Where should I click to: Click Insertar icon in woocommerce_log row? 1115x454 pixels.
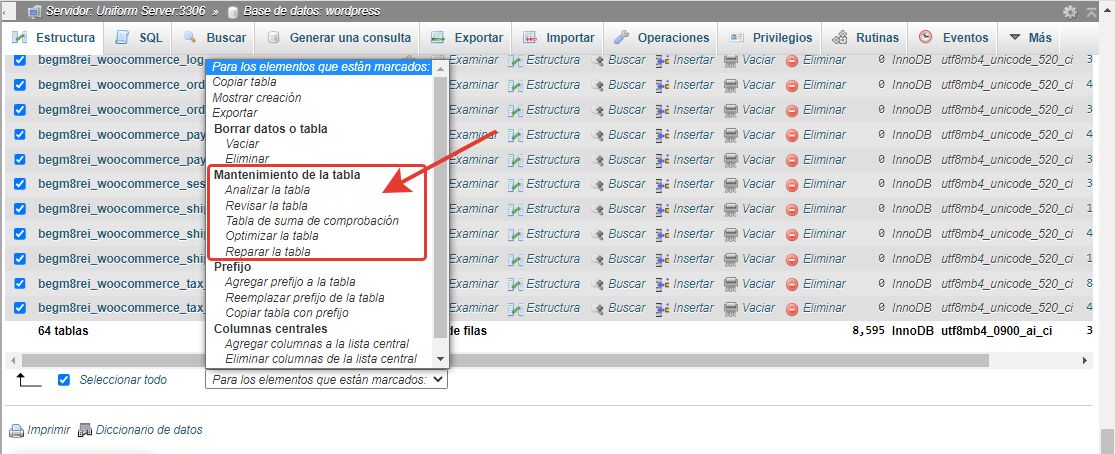click(663, 60)
